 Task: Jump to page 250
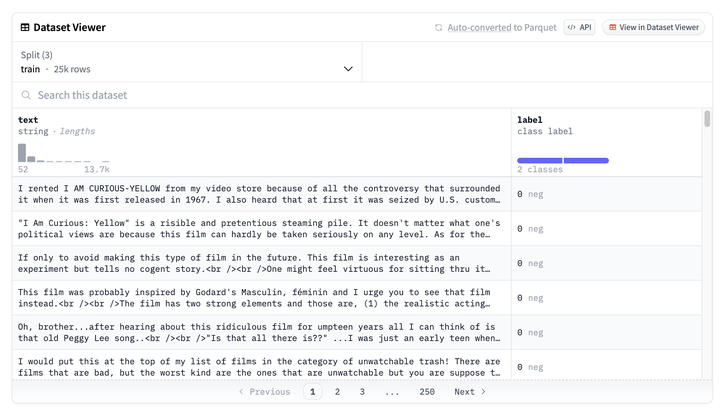pos(427,392)
